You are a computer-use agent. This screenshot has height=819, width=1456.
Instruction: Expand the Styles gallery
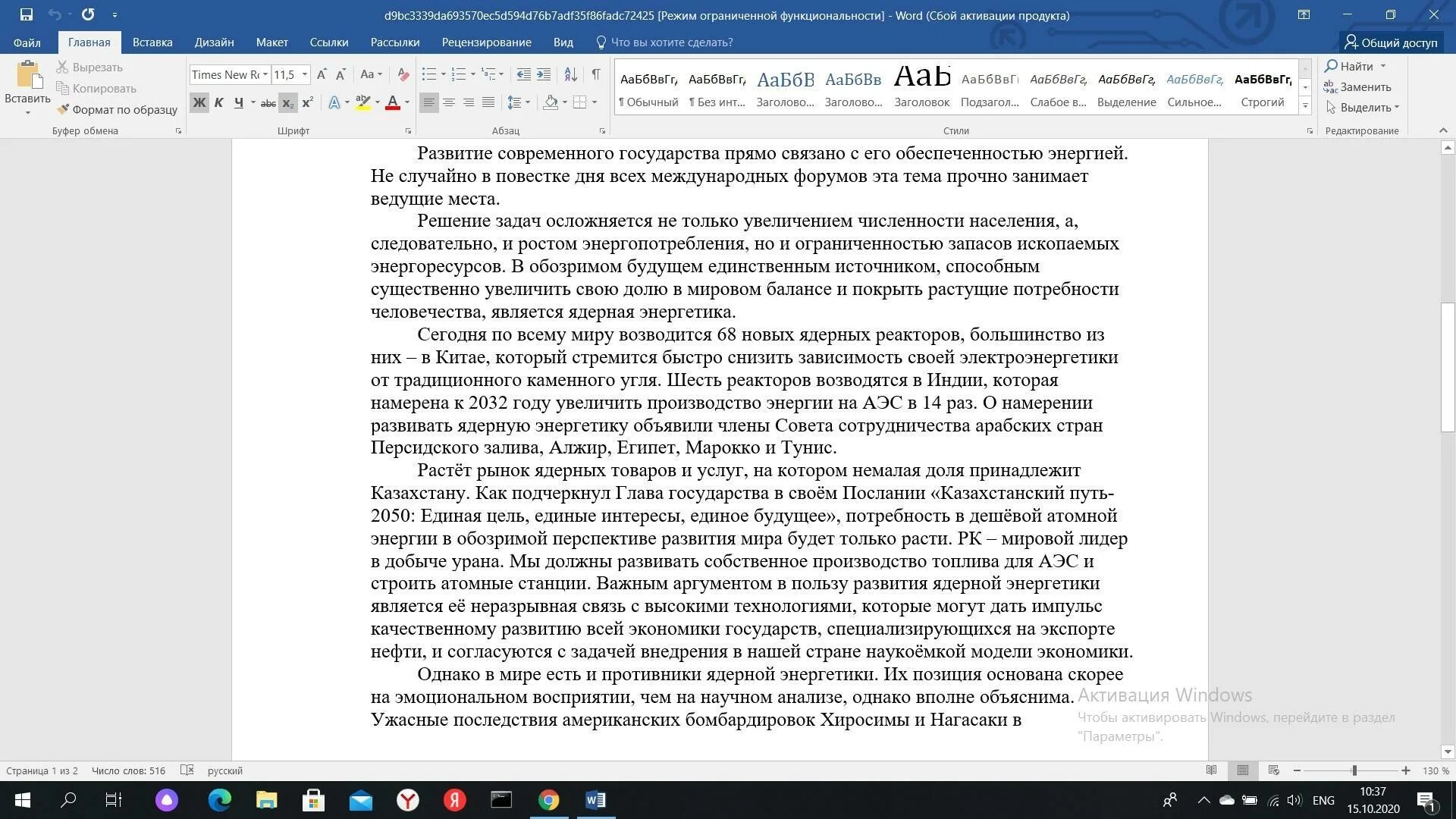click(1305, 106)
